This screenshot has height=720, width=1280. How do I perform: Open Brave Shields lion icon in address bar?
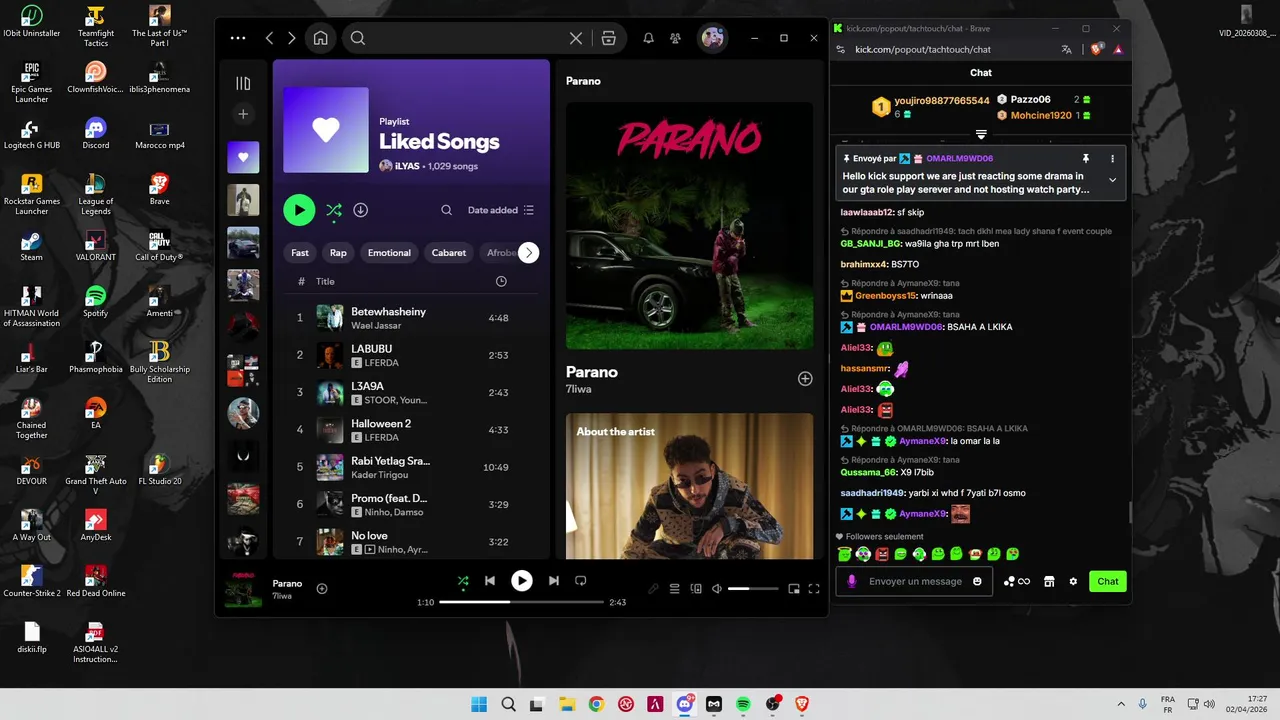(1097, 49)
